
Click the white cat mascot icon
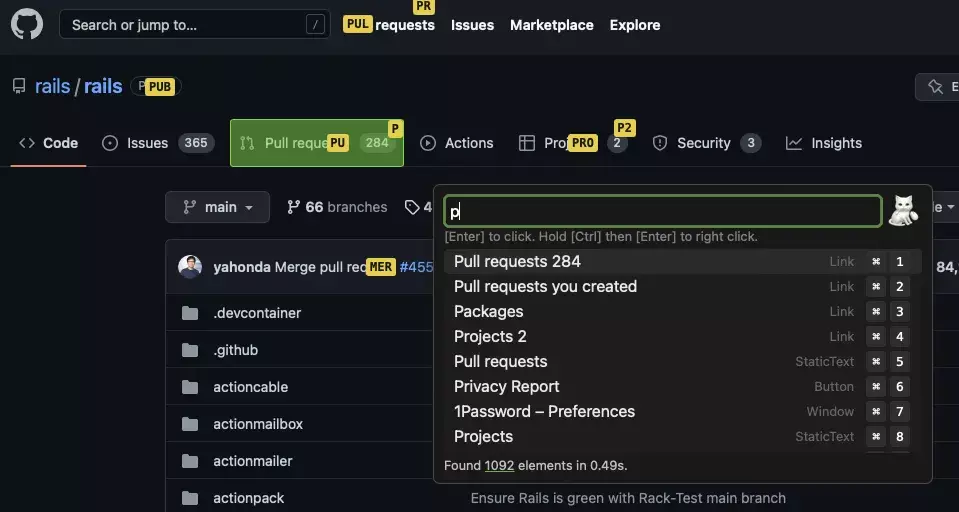pos(903,211)
